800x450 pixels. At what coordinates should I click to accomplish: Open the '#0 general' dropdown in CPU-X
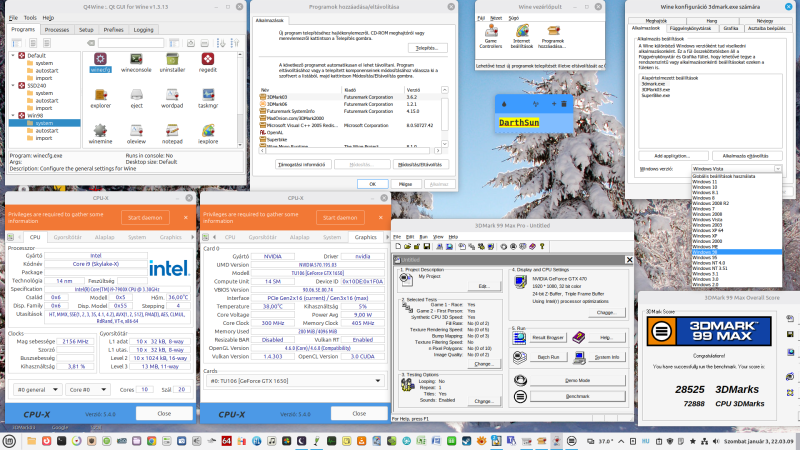[37, 389]
